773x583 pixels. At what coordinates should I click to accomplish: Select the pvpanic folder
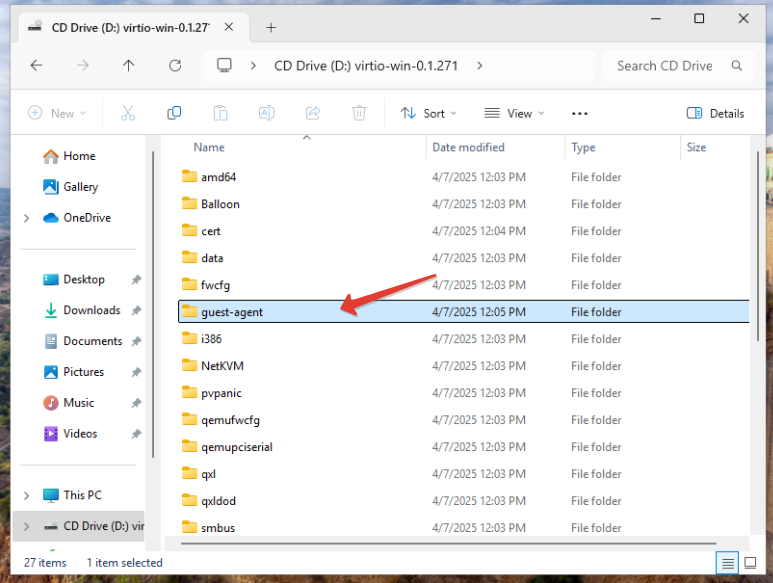(x=463, y=393)
